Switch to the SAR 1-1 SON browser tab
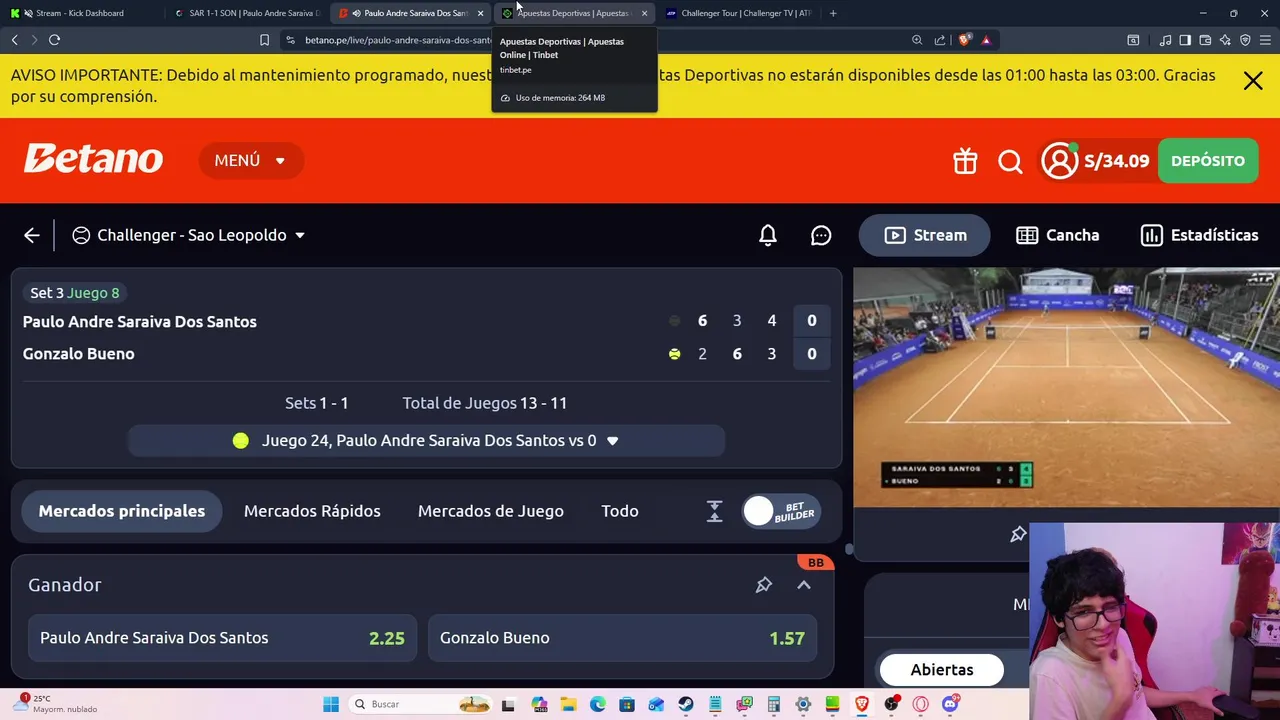 (x=248, y=13)
